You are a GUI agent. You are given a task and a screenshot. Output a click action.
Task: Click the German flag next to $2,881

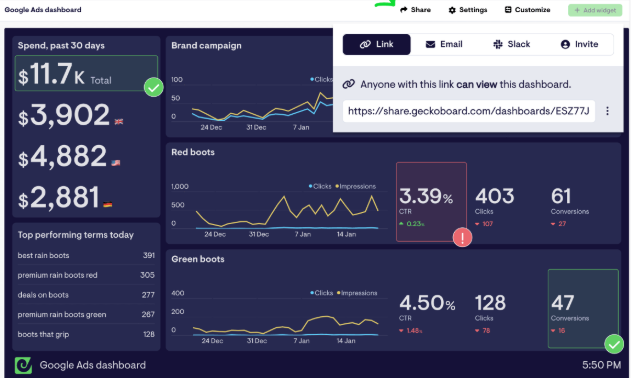tap(107, 204)
